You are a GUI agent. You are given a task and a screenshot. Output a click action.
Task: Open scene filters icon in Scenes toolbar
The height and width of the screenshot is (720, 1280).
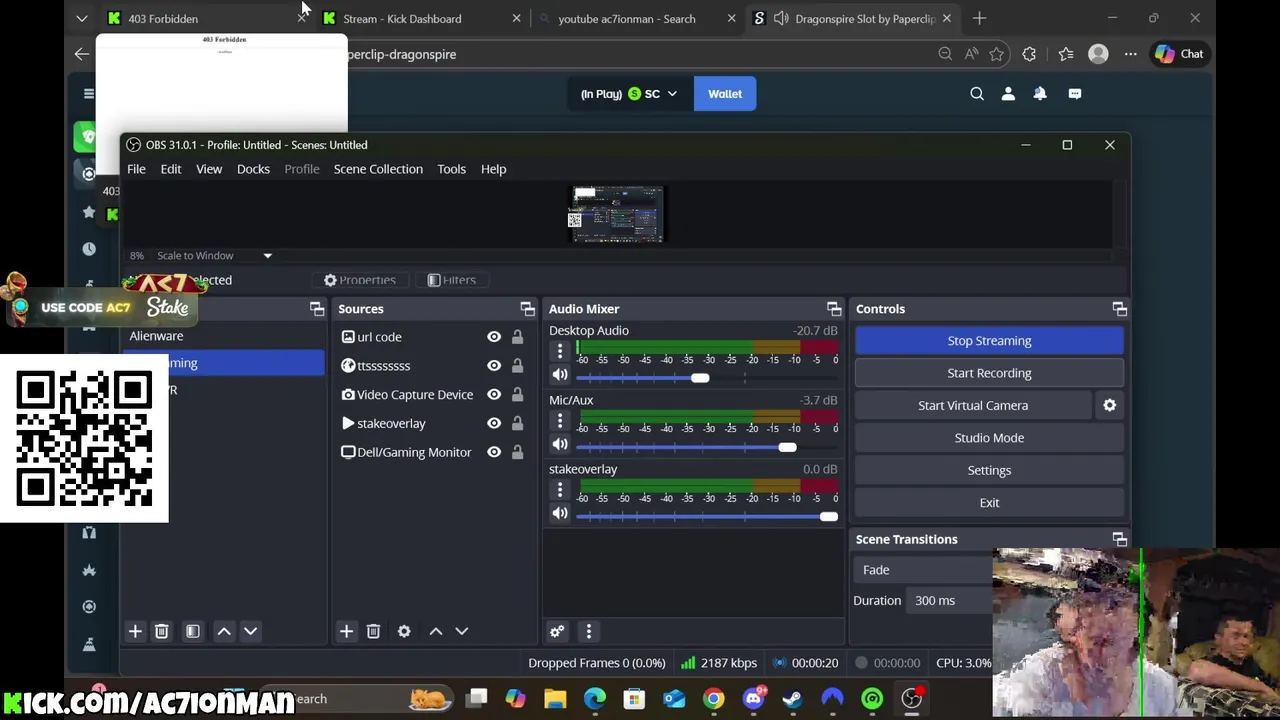pos(193,631)
